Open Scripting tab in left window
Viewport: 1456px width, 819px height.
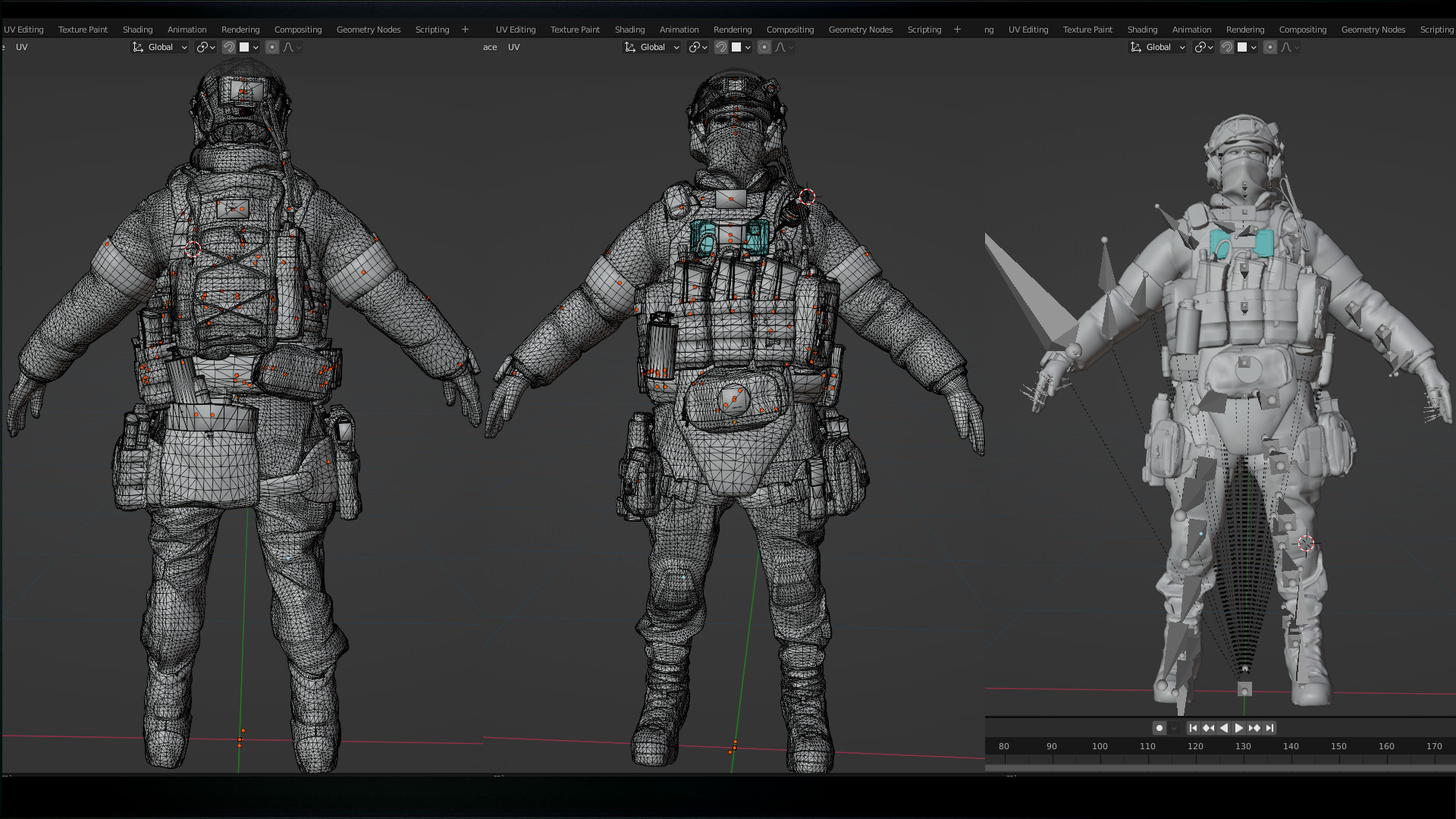pos(432,30)
